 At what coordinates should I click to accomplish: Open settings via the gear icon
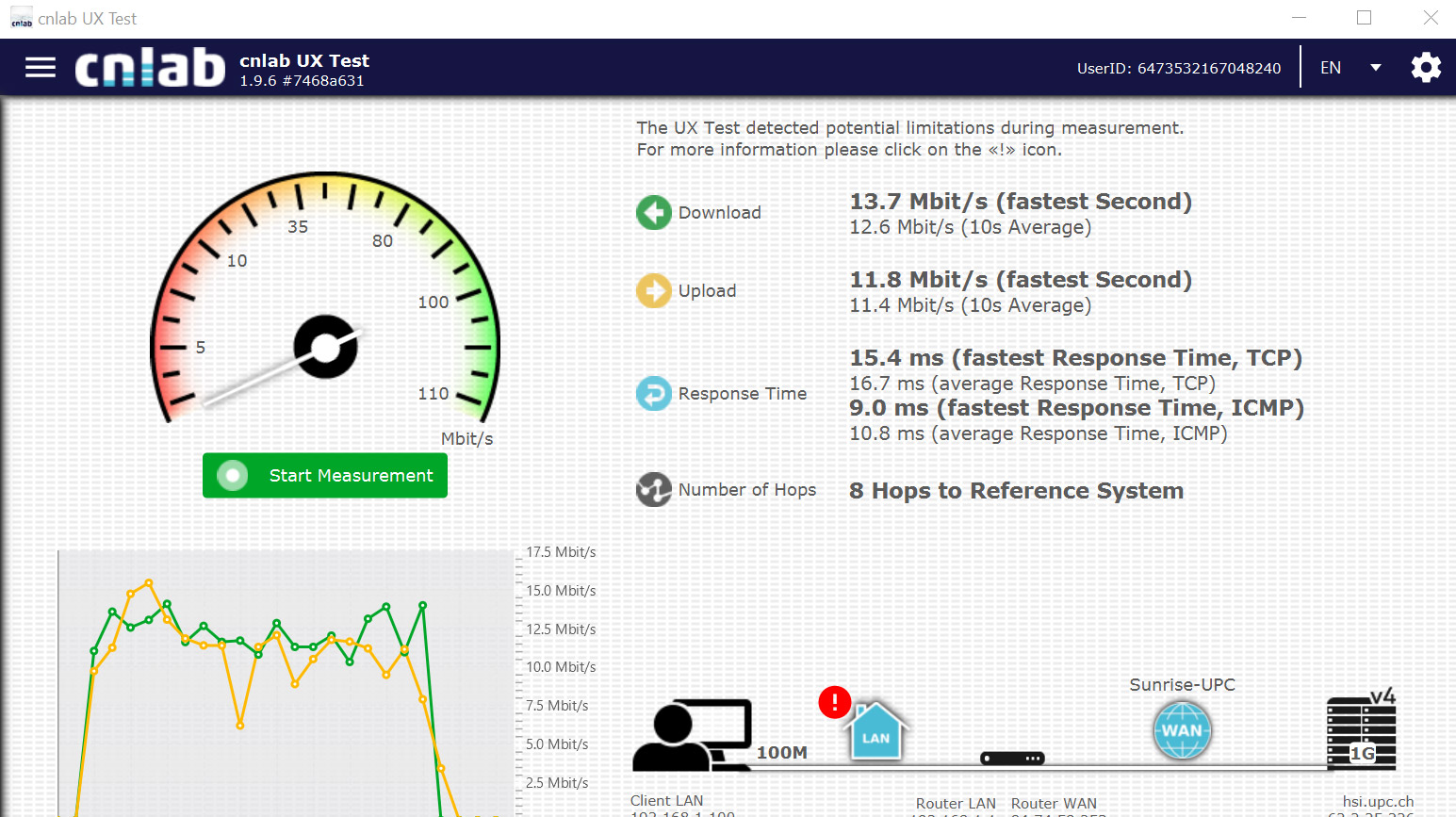(x=1425, y=68)
